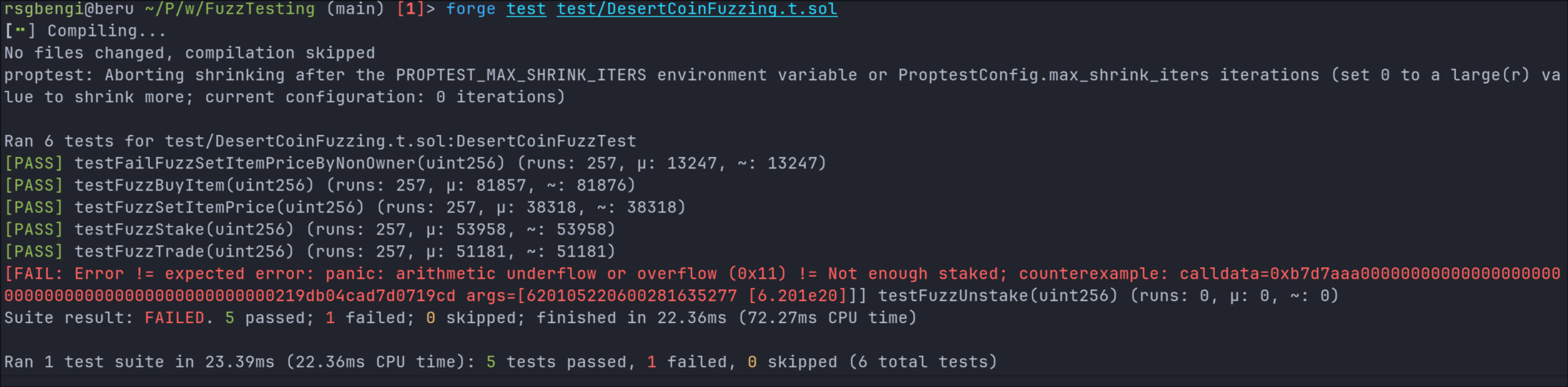Image resolution: width=1568 pixels, height=387 pixels.
Task: Click the [PASS] tag beside testFuzzBuyItem
Action: tap(34, 186)
